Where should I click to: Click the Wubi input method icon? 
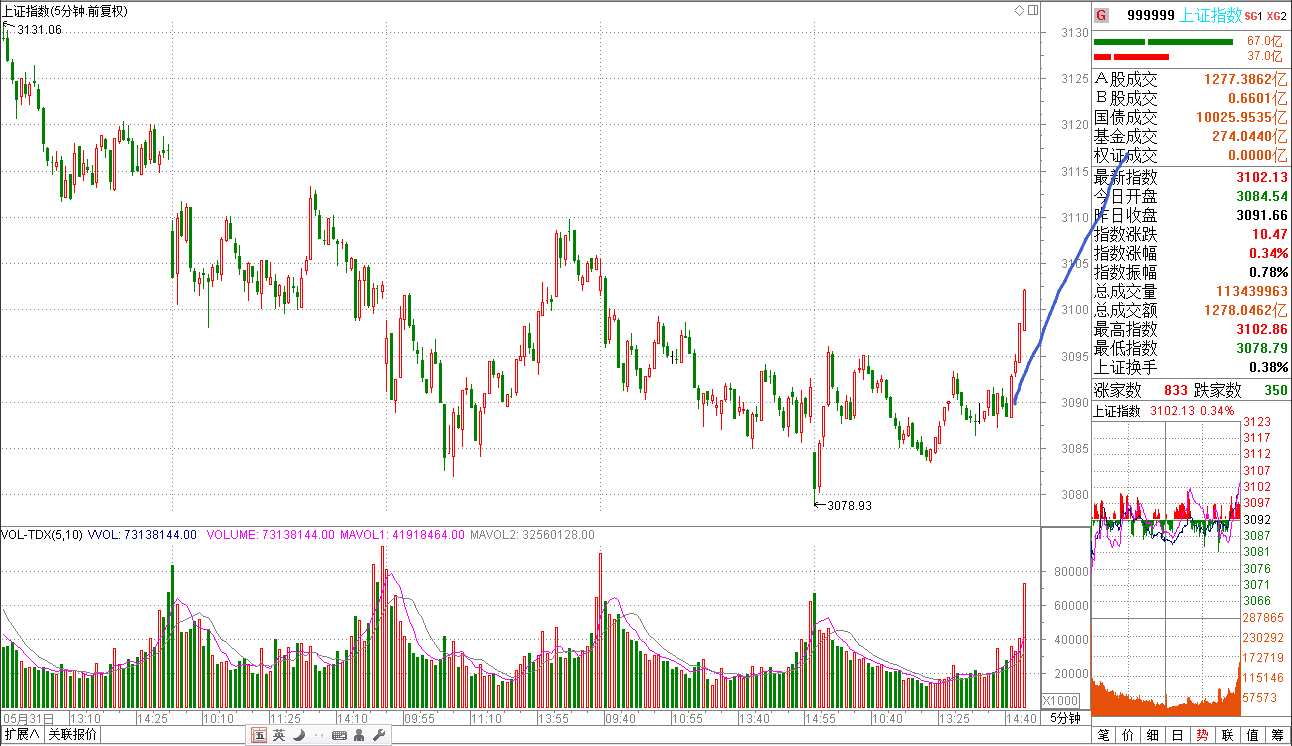[x=259, y=735]
